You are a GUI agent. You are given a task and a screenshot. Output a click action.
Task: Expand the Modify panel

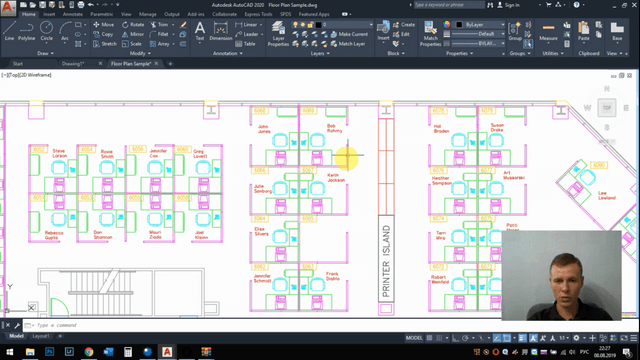[x=140, y=53]
